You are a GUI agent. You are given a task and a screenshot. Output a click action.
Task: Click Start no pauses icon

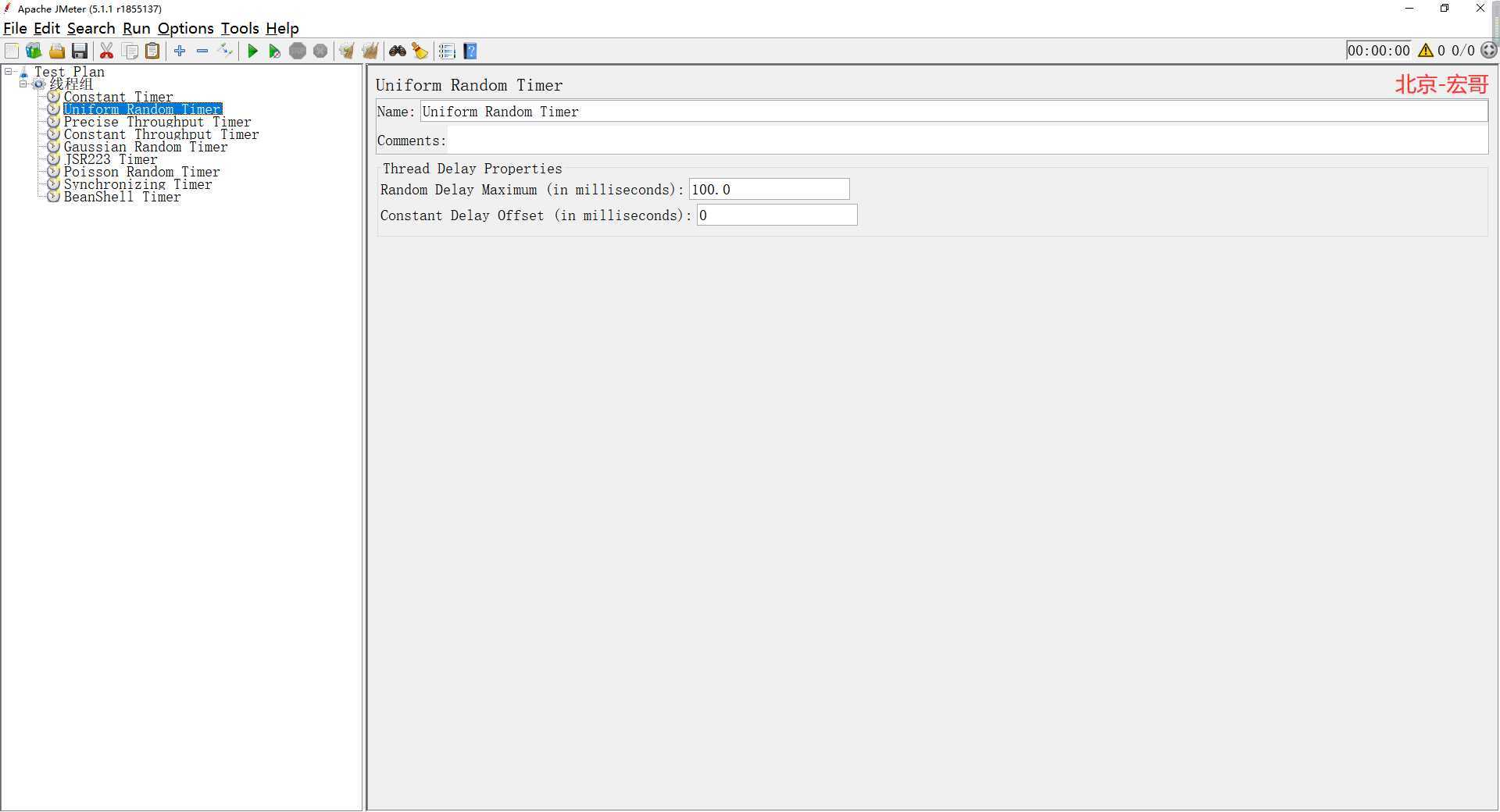(275, 51)
